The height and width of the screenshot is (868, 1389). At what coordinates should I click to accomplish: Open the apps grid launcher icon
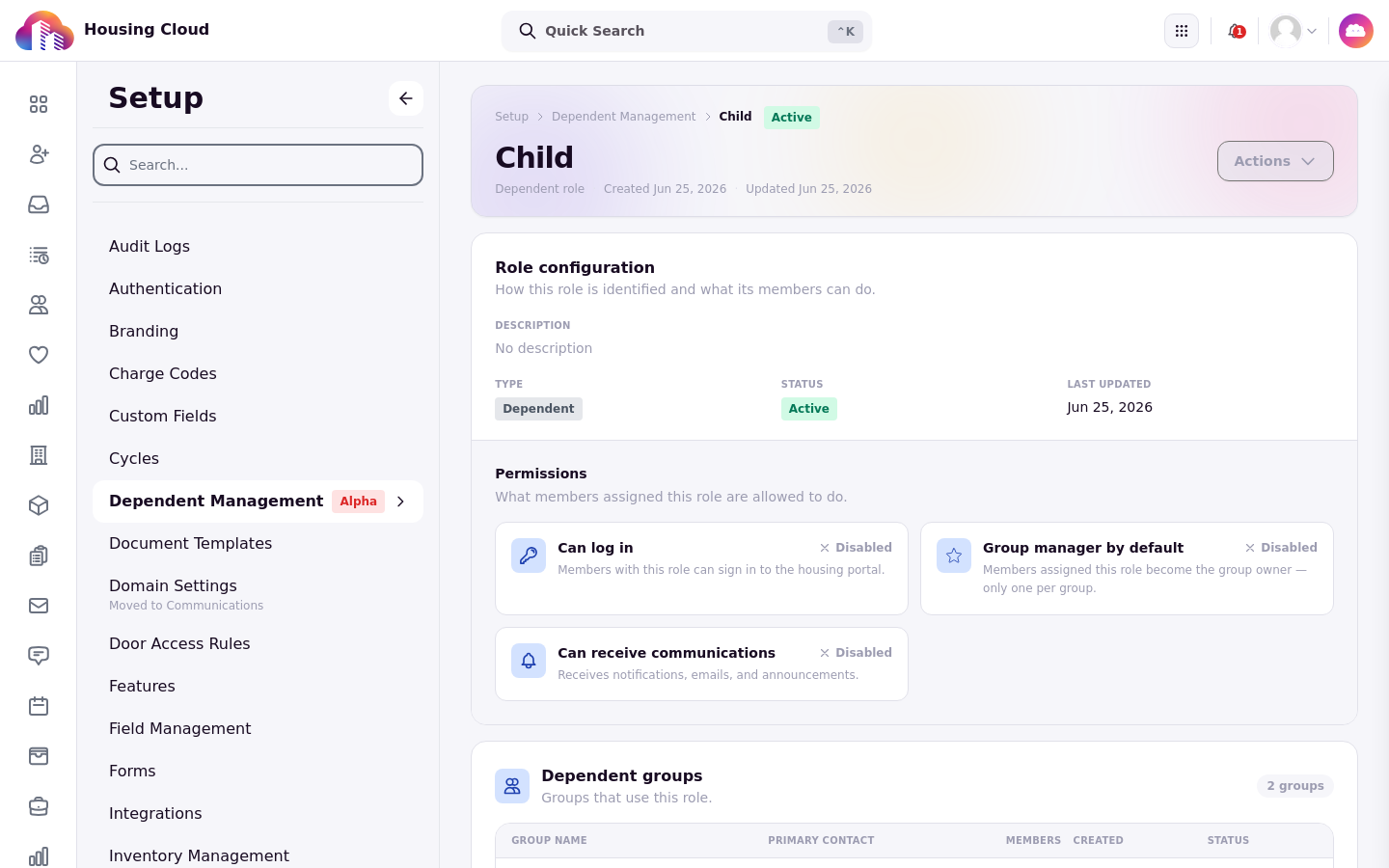(1182, 31)
